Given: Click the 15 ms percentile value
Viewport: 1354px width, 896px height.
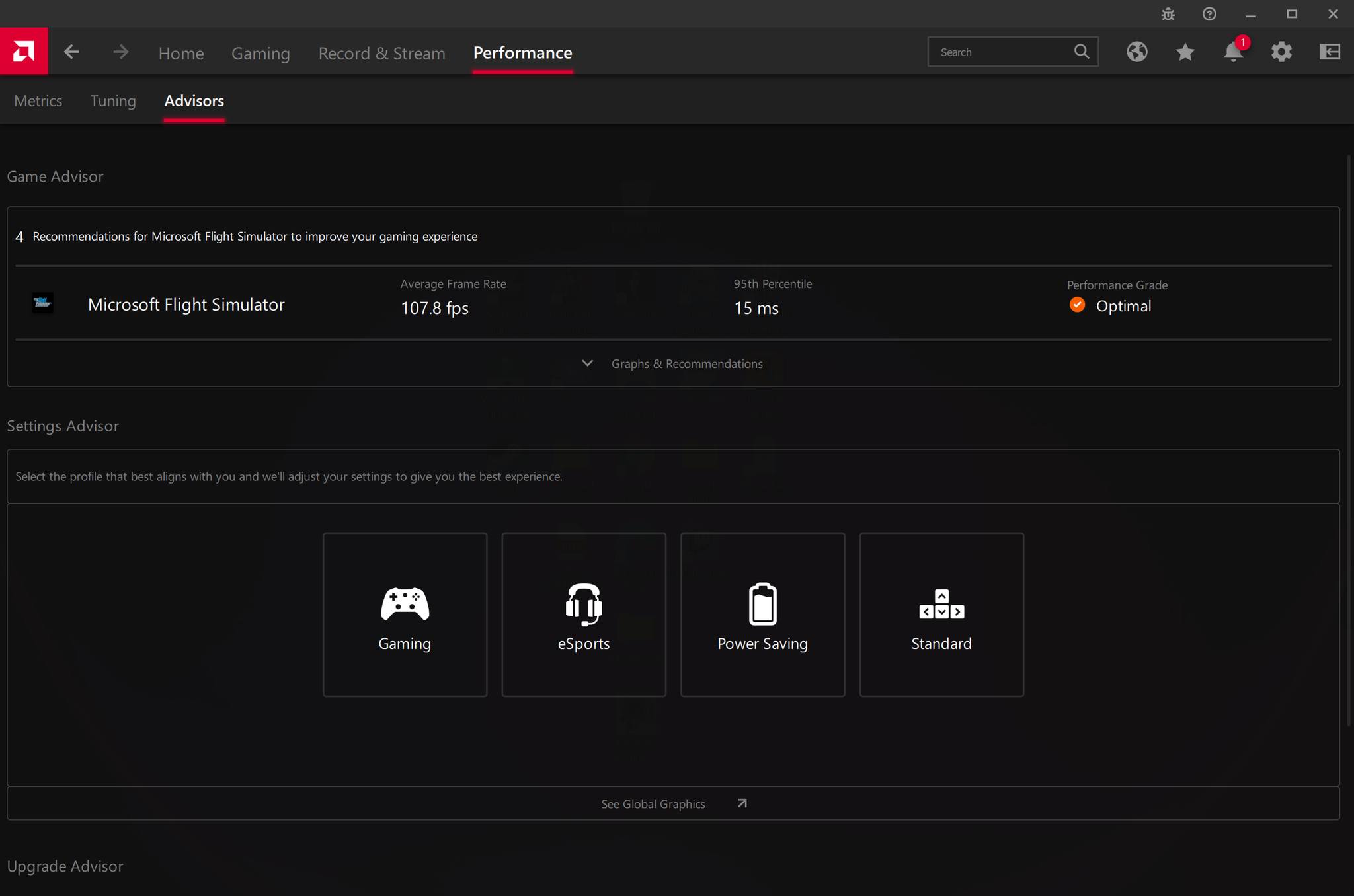Looking at the screenshot, I should tap(756, 308).
